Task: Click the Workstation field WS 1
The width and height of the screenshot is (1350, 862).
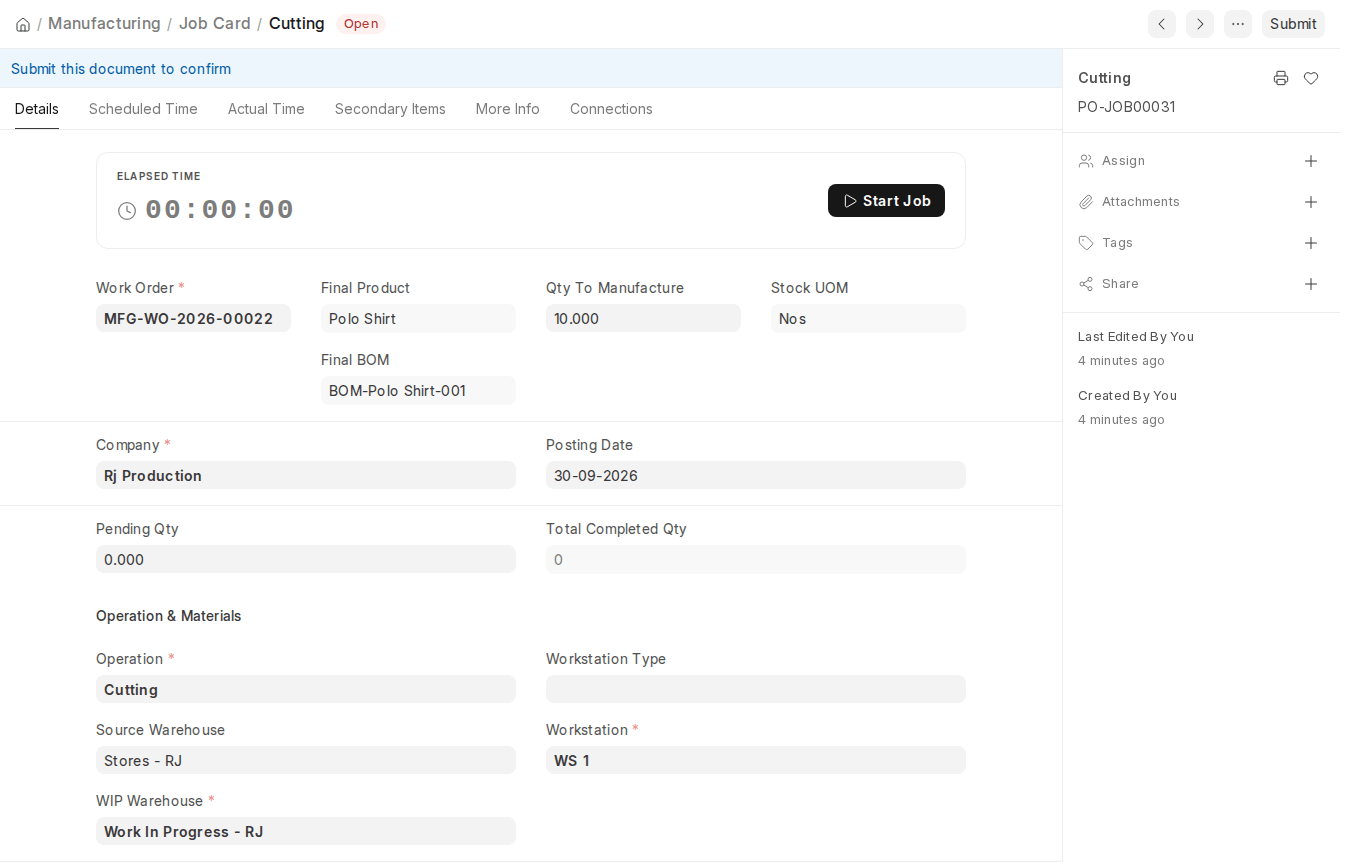Action: [756, 761]
